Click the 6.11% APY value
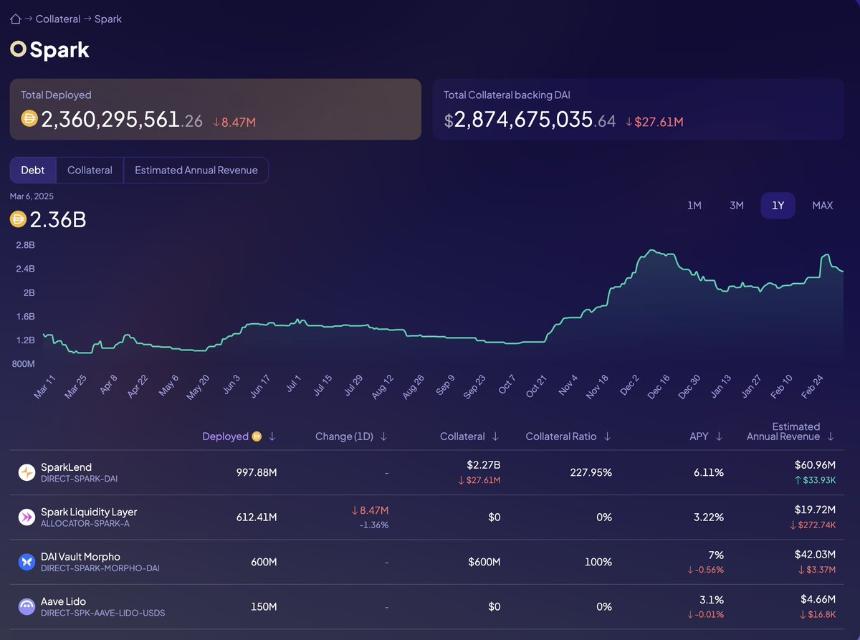Viewport: 860px width, 640px height. 709,472
